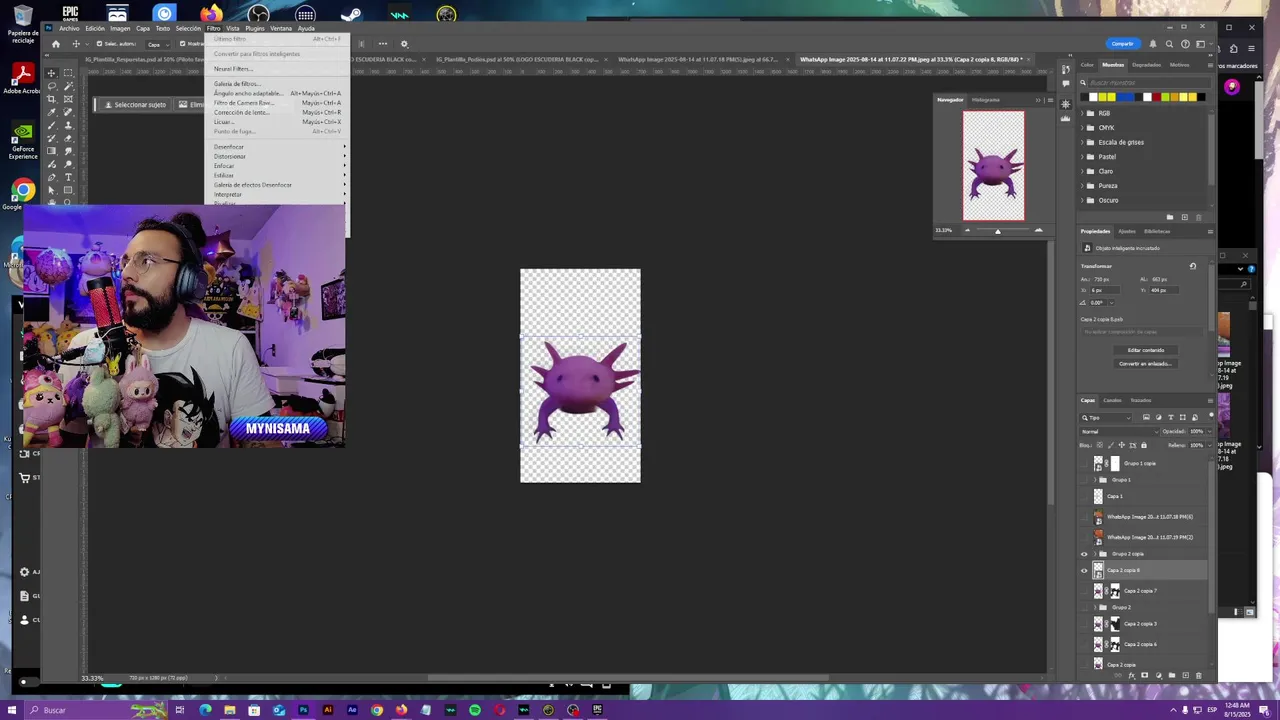Create a new adjustment layer icon
Image resolution: width=1280 pixels, height=720 pixels.
tap(1159, 675)
